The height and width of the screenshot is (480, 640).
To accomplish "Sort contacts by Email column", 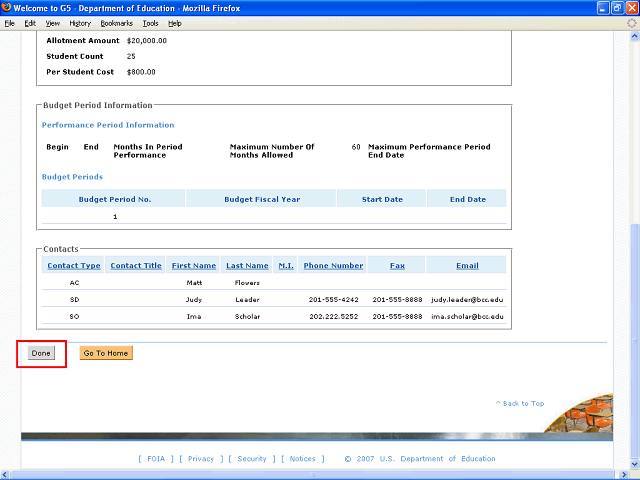I will point(467,265).
